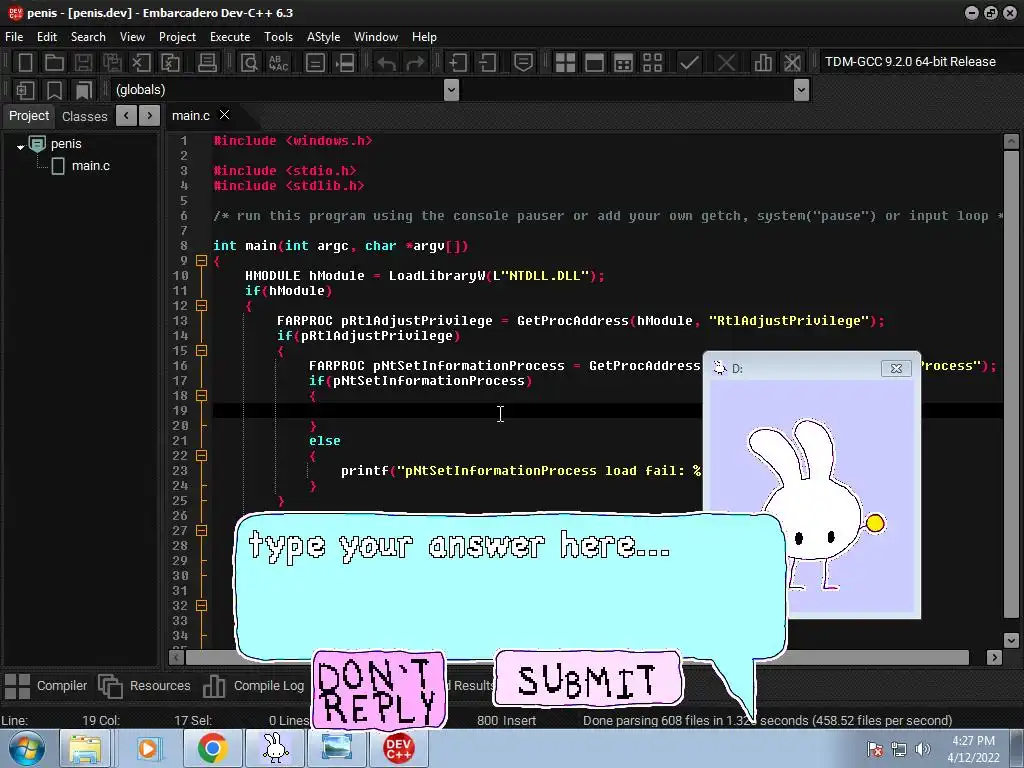Click the Open file folder icon
The width and height of the screenshot is (1024, 768).
(54, 63)
